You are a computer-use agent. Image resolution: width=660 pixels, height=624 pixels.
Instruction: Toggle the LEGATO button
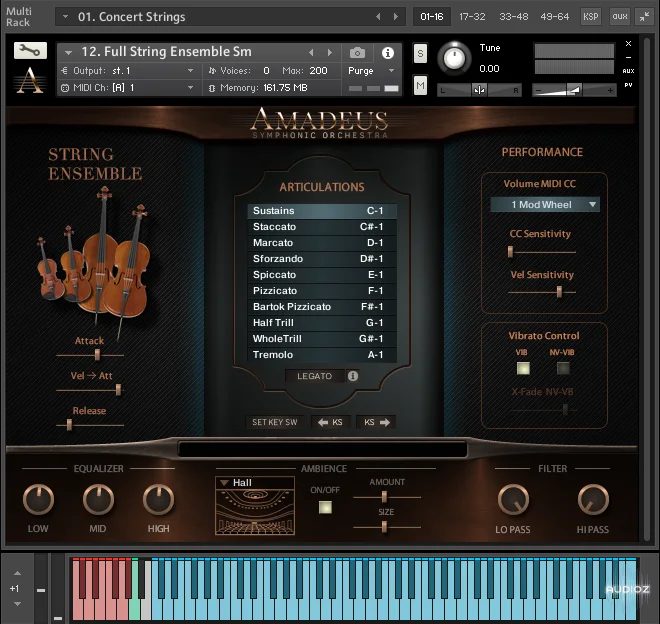[314, 376]
